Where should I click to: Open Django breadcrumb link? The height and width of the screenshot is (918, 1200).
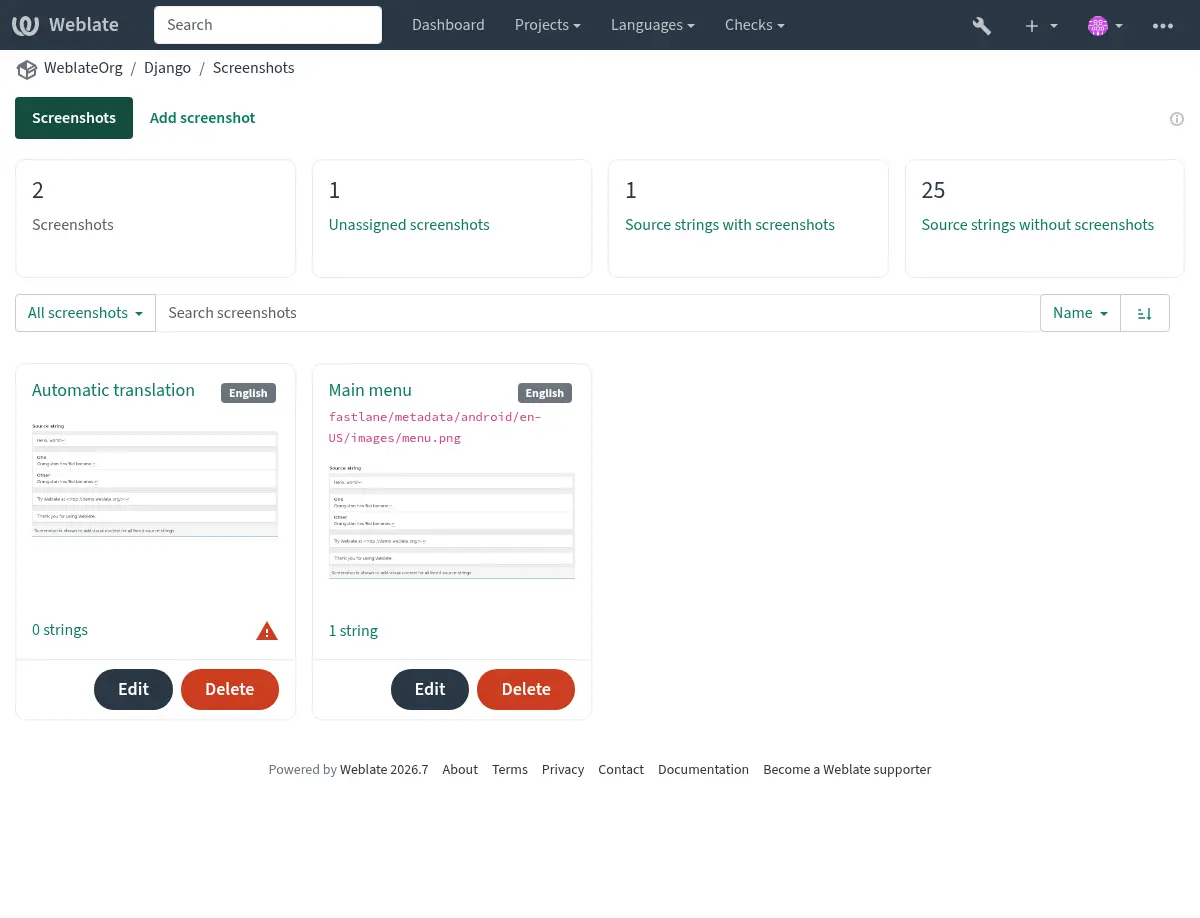coord(168,68)
